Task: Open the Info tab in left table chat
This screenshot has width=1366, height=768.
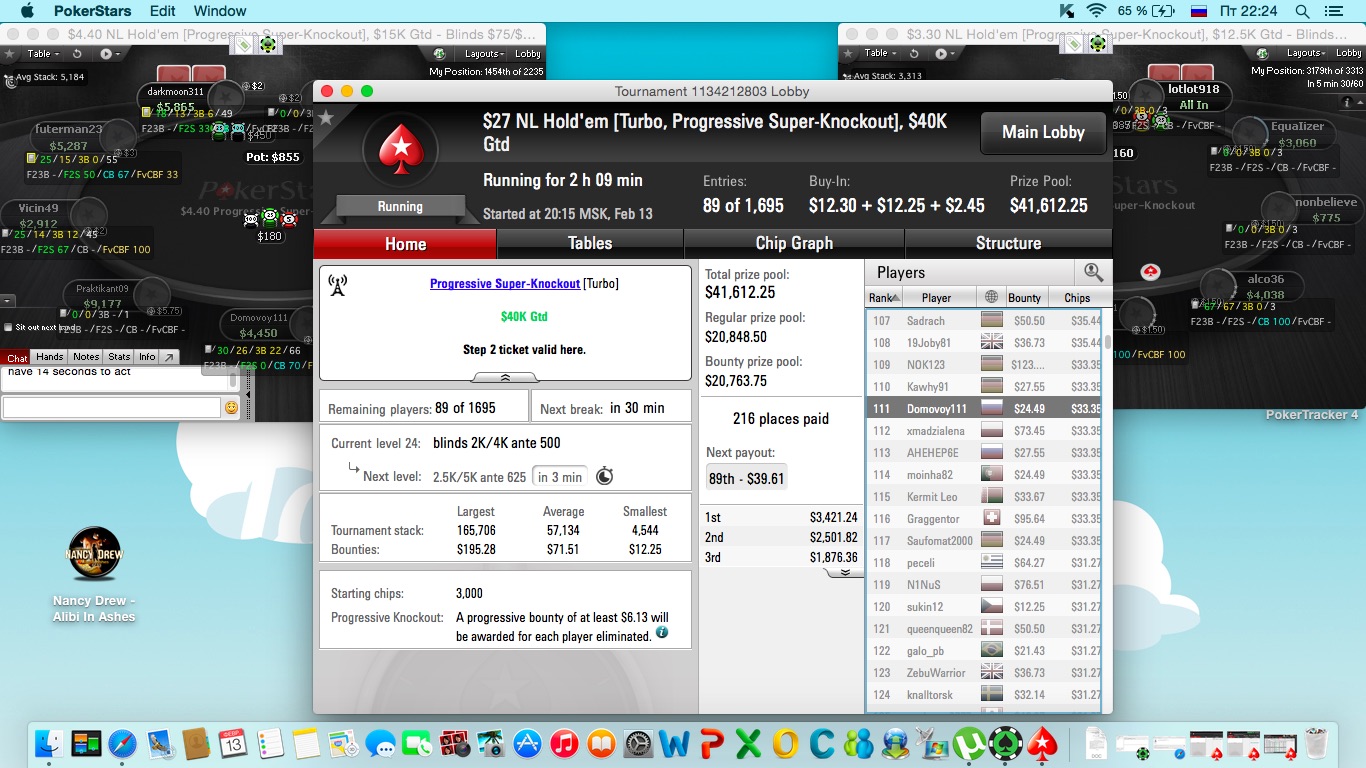Action: [147, 357]
